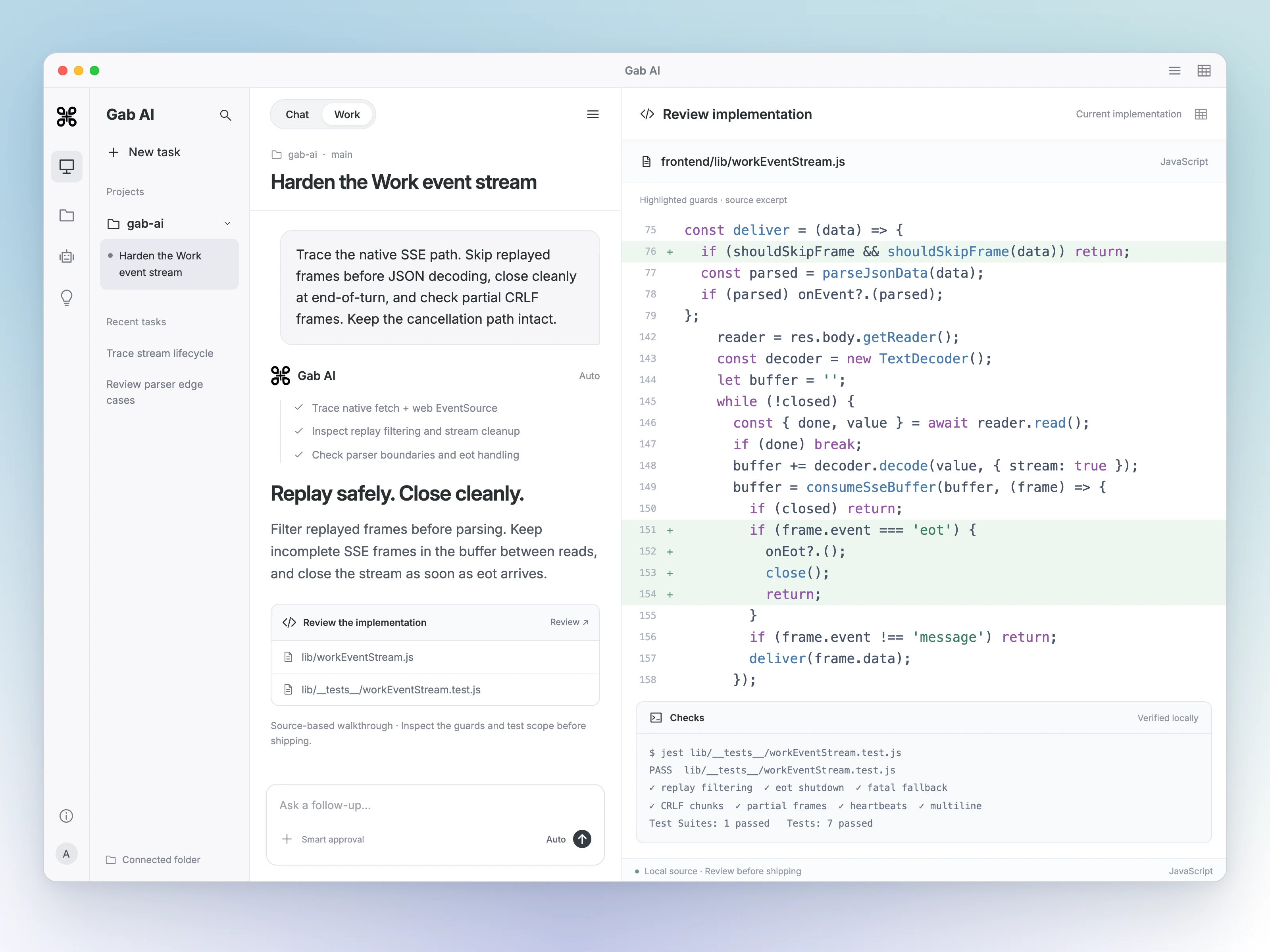Open the Auto label next to Gab AI response

coord(589,376)
